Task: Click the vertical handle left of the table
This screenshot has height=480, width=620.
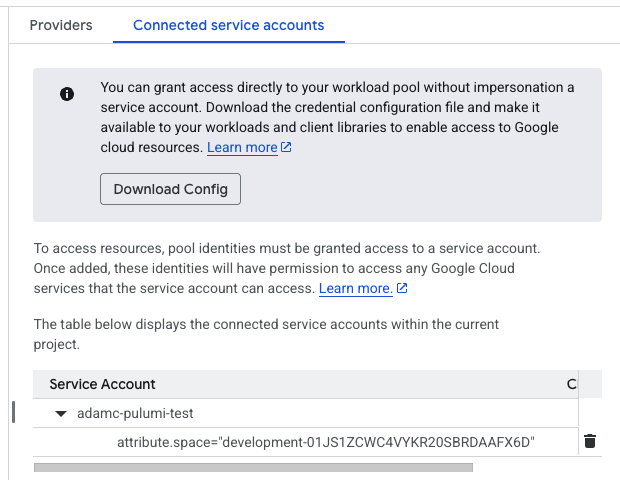Action: click(x=13, y=412)
